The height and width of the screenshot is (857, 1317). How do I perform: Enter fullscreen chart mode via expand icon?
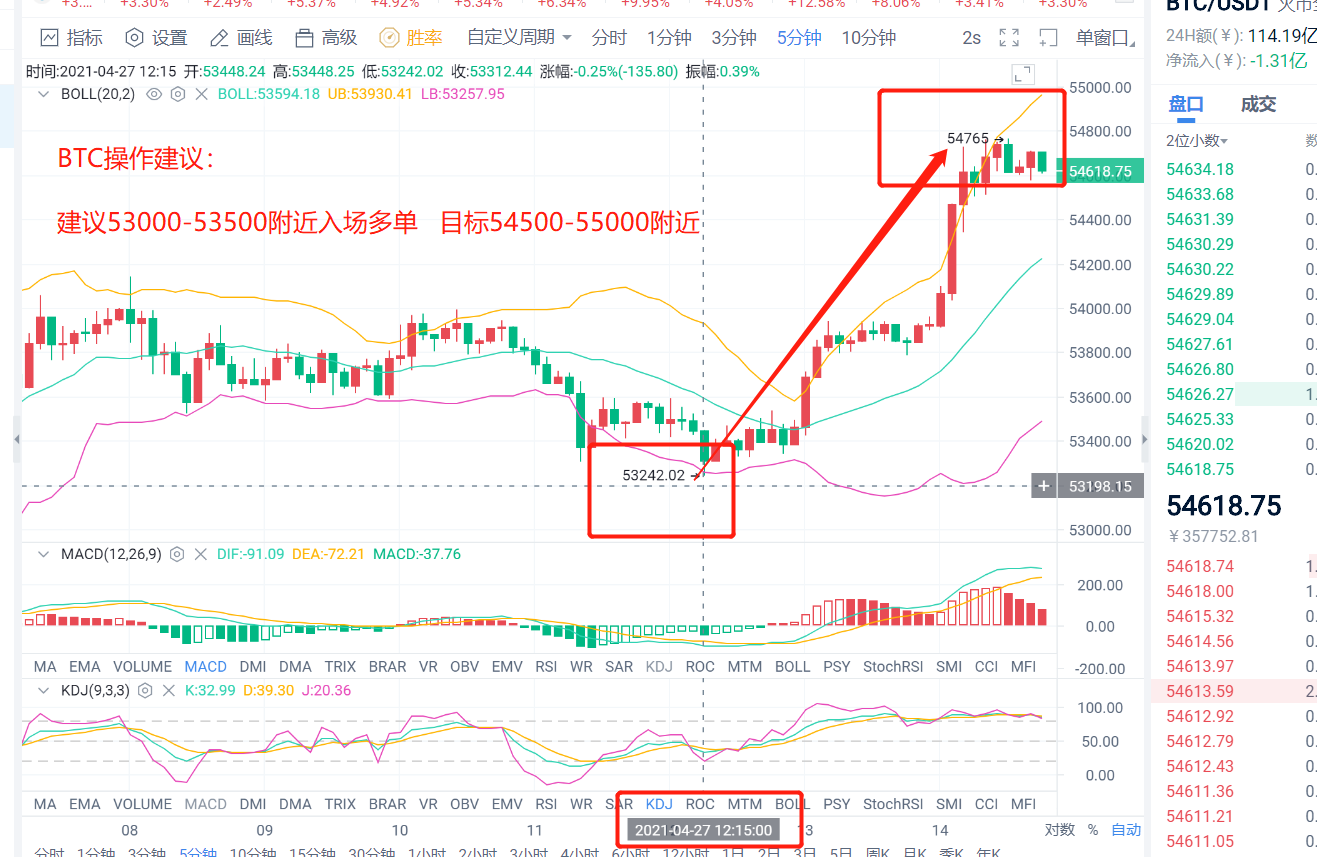(x=1008, y=37)
